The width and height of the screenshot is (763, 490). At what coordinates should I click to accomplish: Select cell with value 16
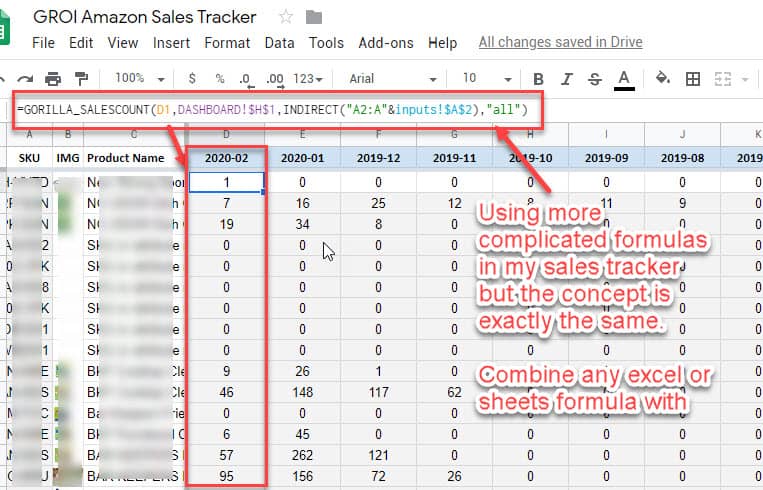point(302,203)
